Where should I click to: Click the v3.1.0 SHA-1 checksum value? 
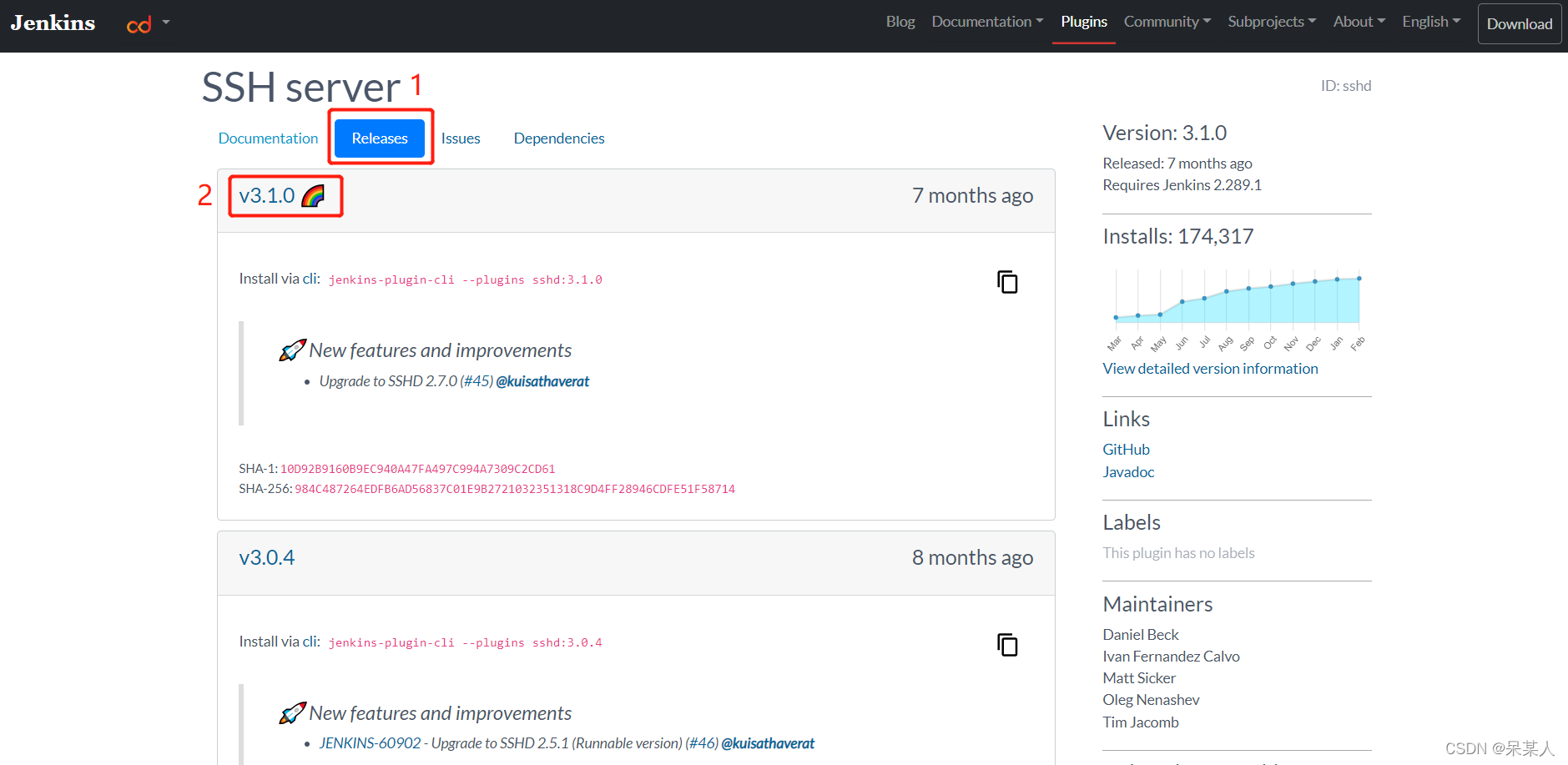click(x=417, y=469)
